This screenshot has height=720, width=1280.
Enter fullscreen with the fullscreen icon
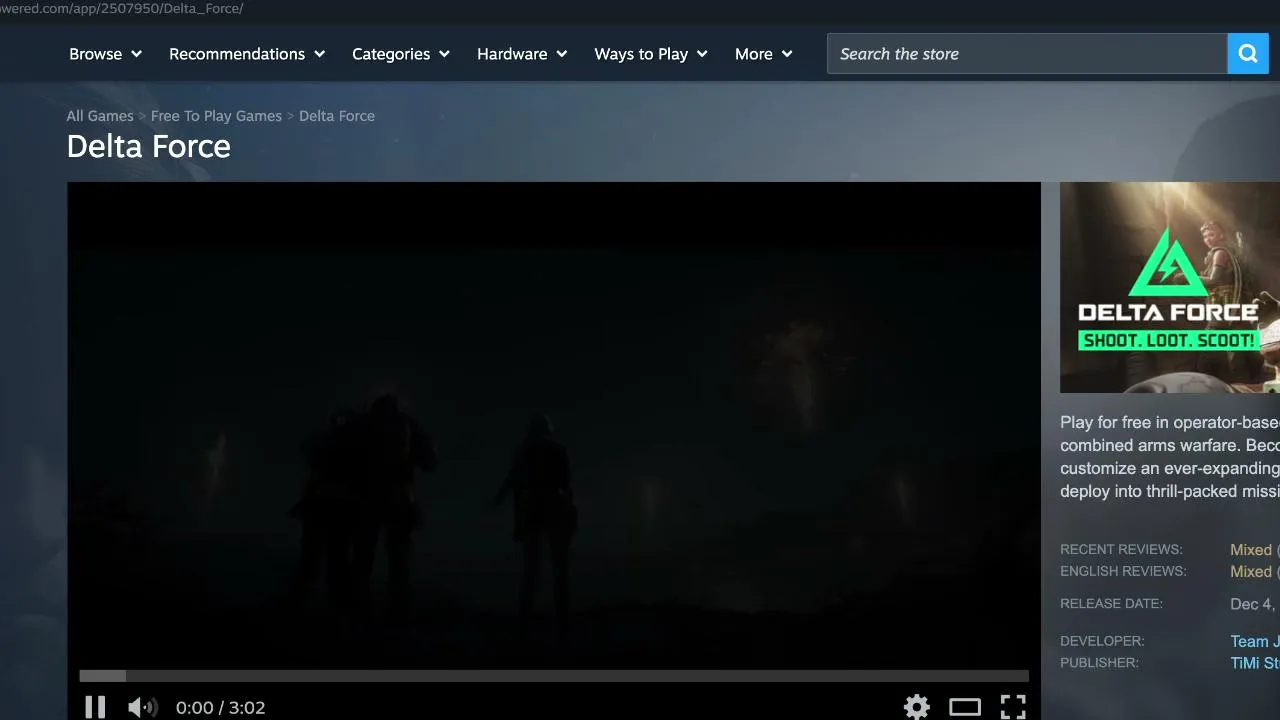pyautogui.click(x=1013, y=707)
